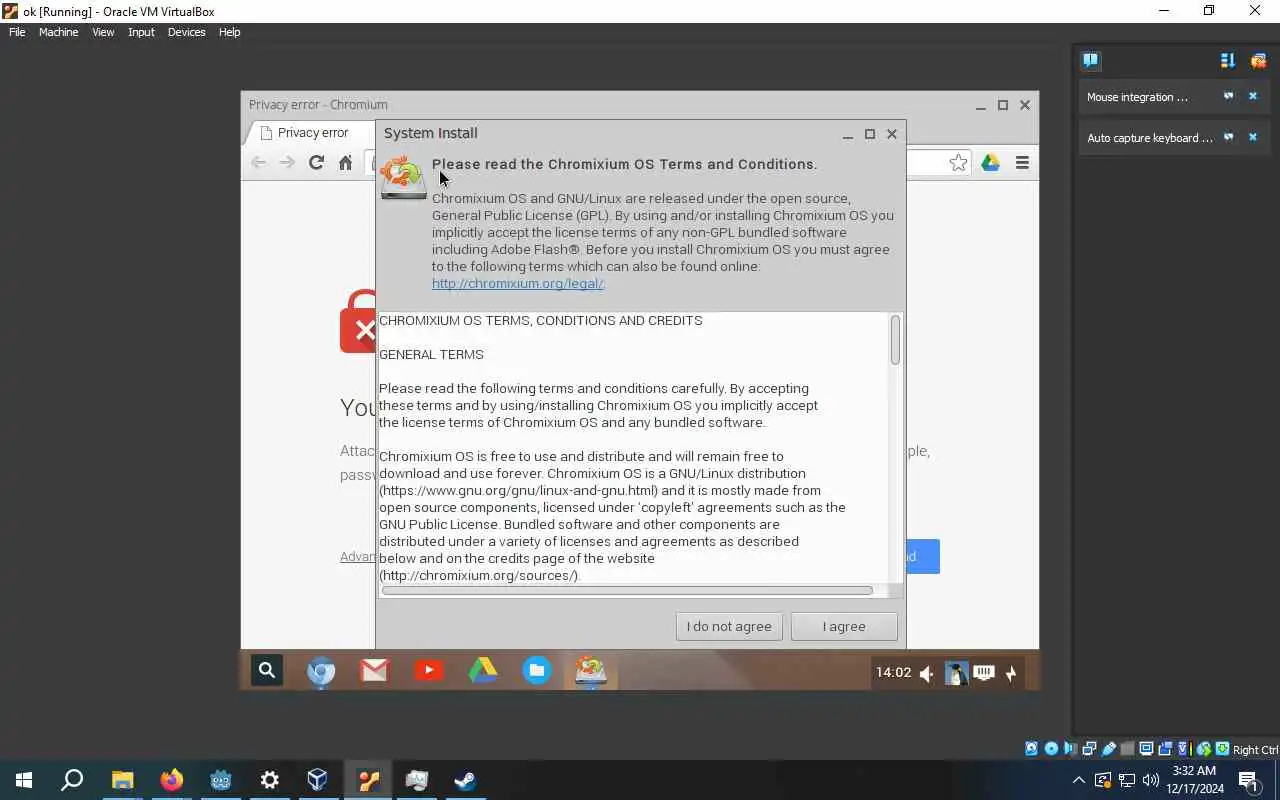Click the "I do not agree" button

click(x=729, y=626)
